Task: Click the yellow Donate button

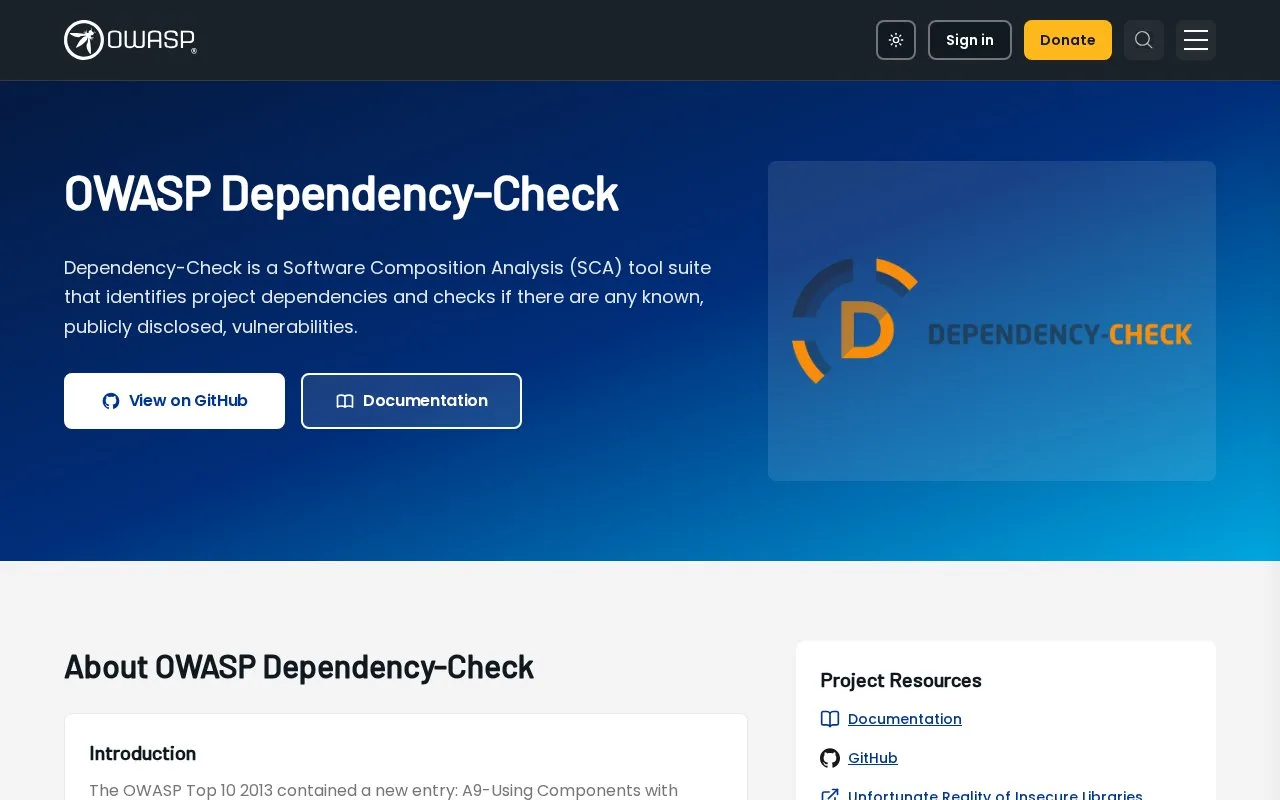Action: (x=1068, y=40)
